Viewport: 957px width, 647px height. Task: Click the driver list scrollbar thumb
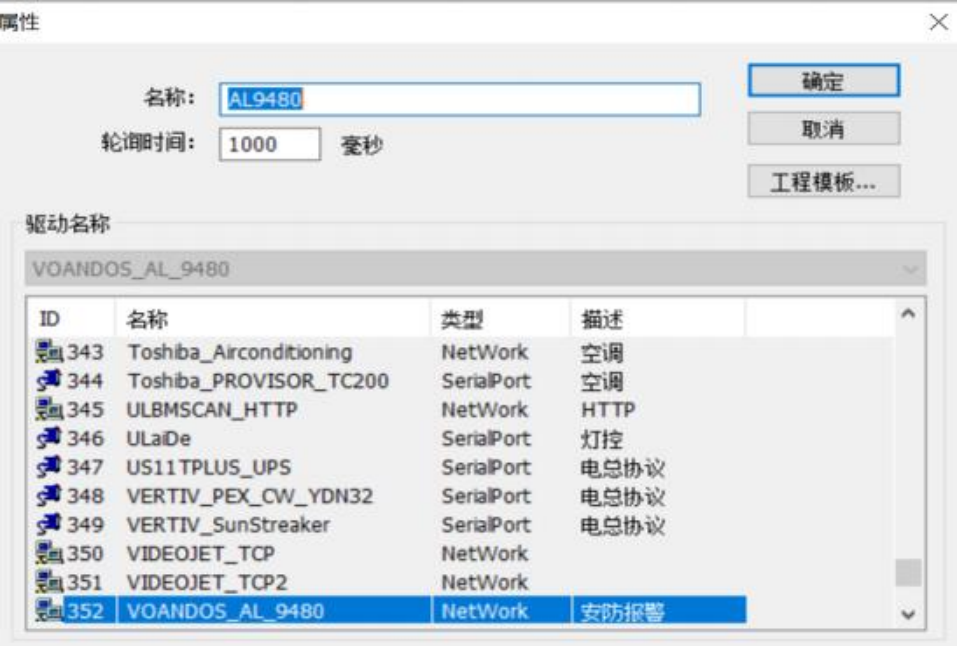908,573
